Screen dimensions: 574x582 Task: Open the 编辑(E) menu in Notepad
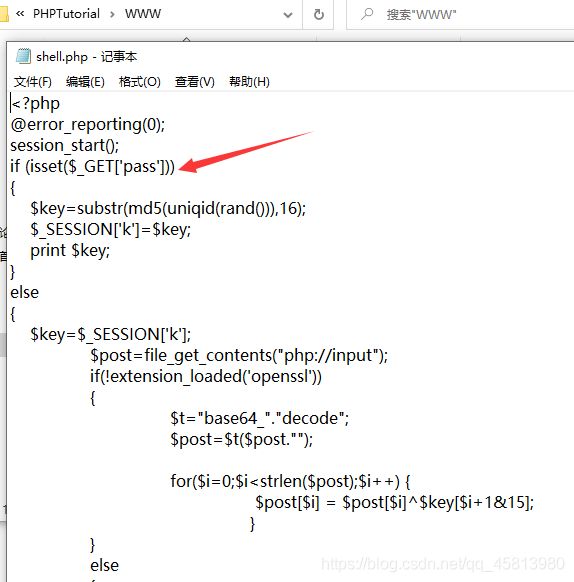click(x=85, y=82)
